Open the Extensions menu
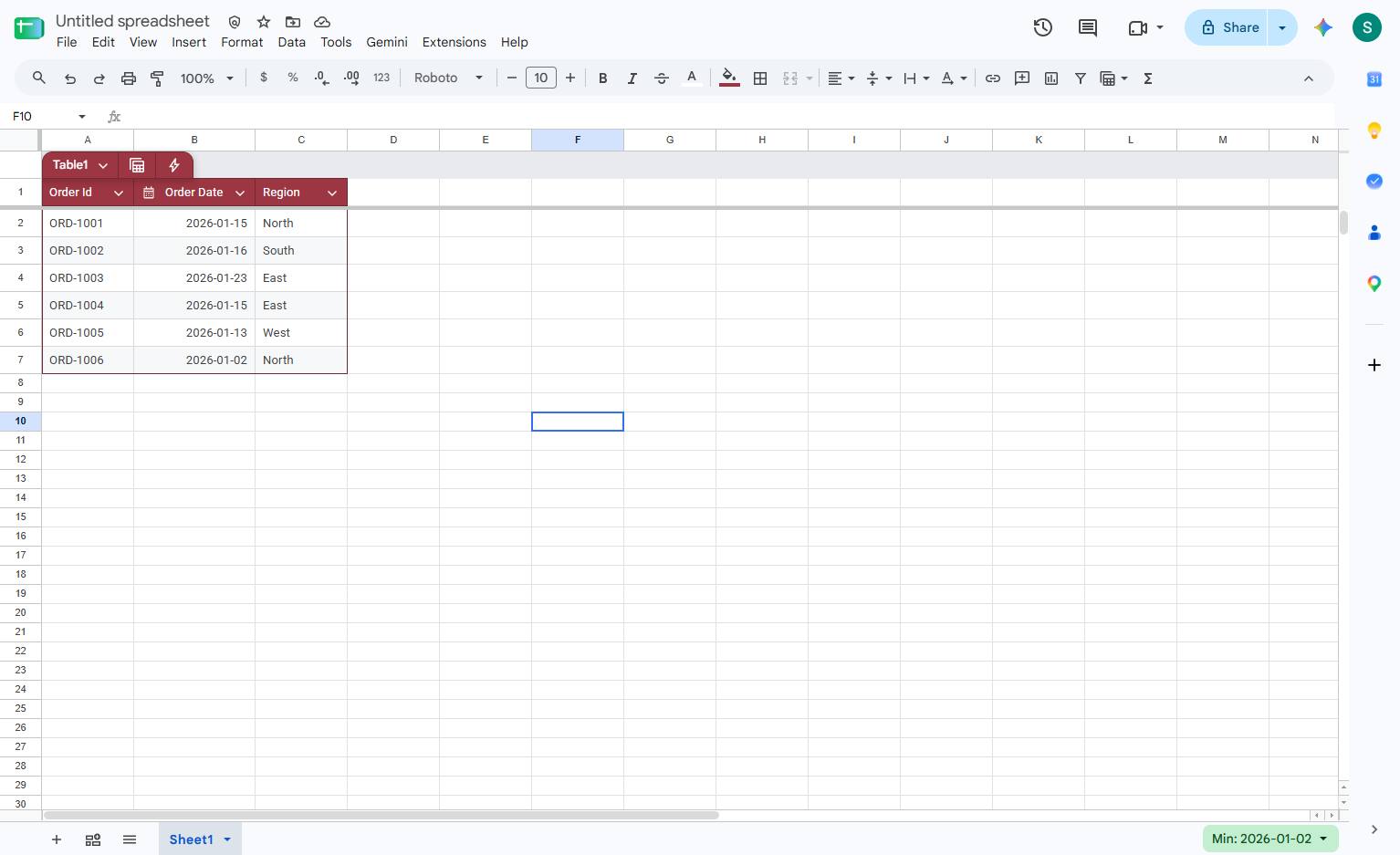 tap(454, 42)
